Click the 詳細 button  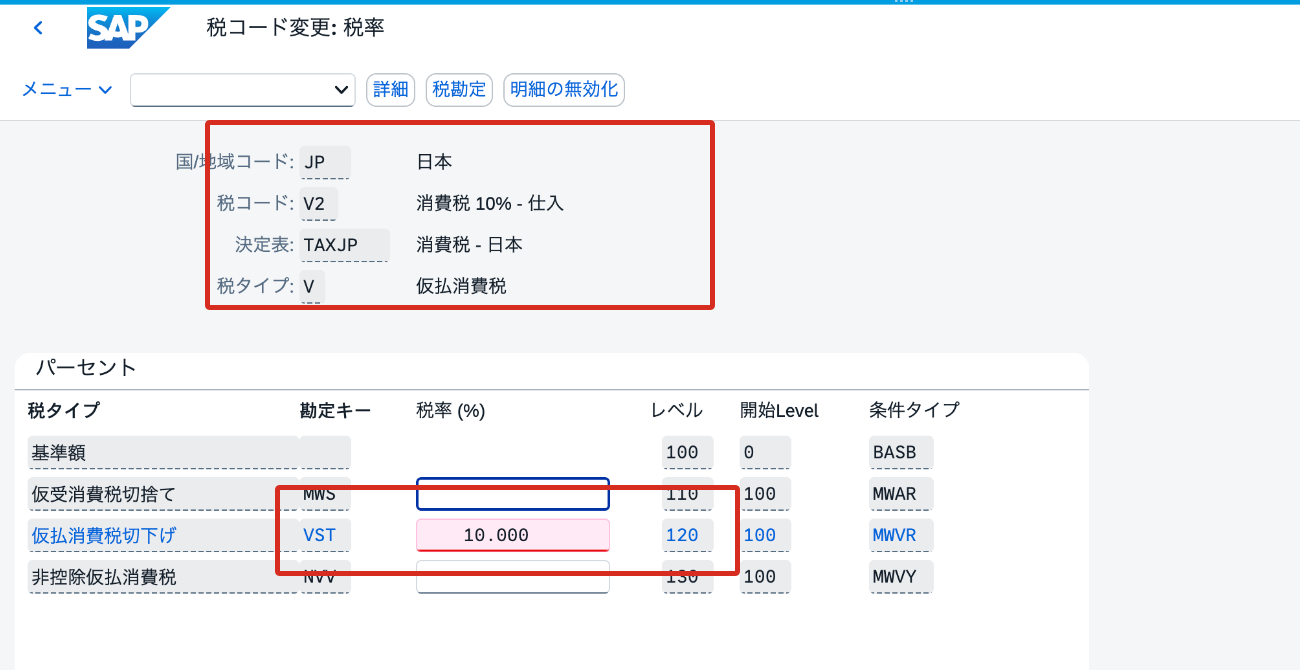[390, 89]
